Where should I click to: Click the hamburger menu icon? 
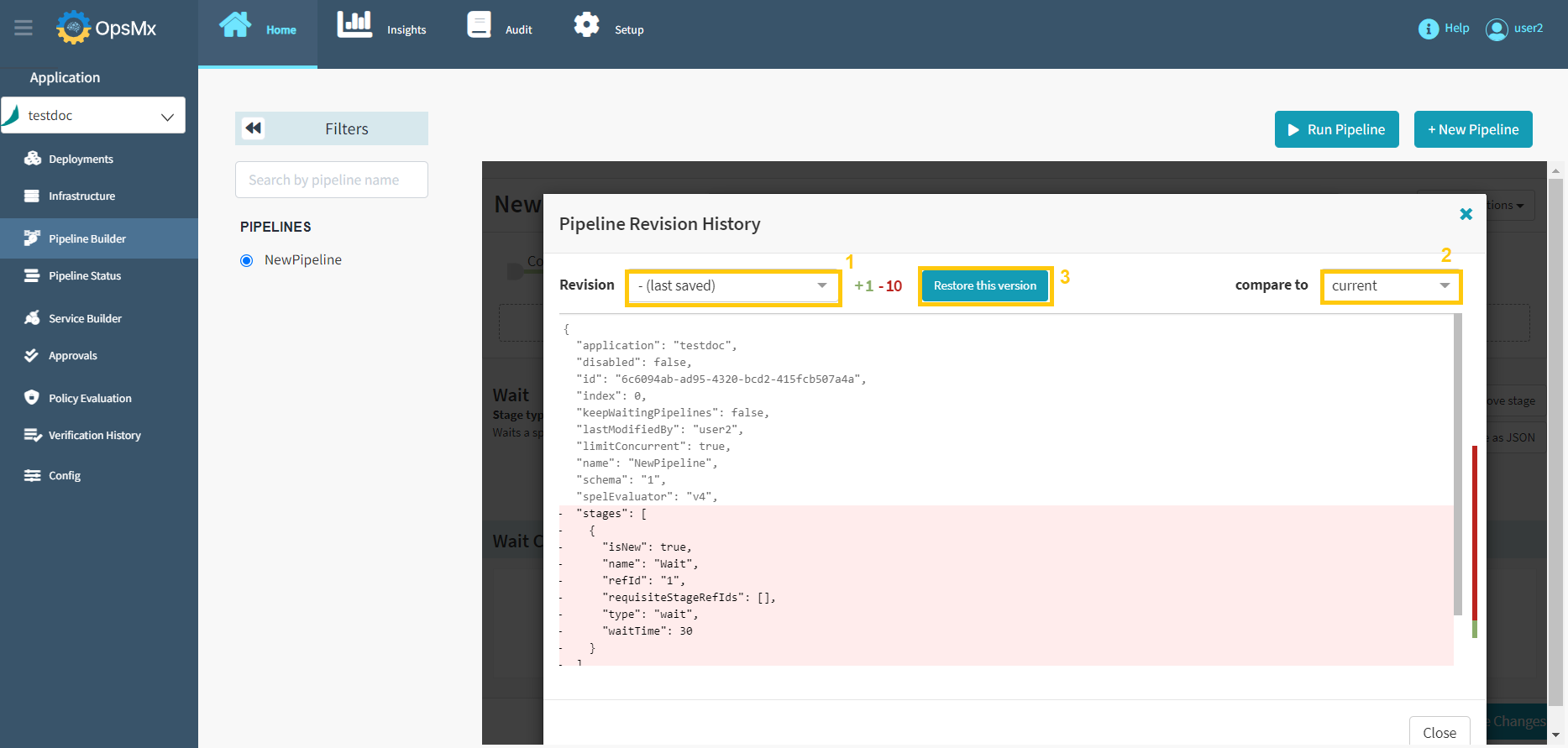point(24,29)
